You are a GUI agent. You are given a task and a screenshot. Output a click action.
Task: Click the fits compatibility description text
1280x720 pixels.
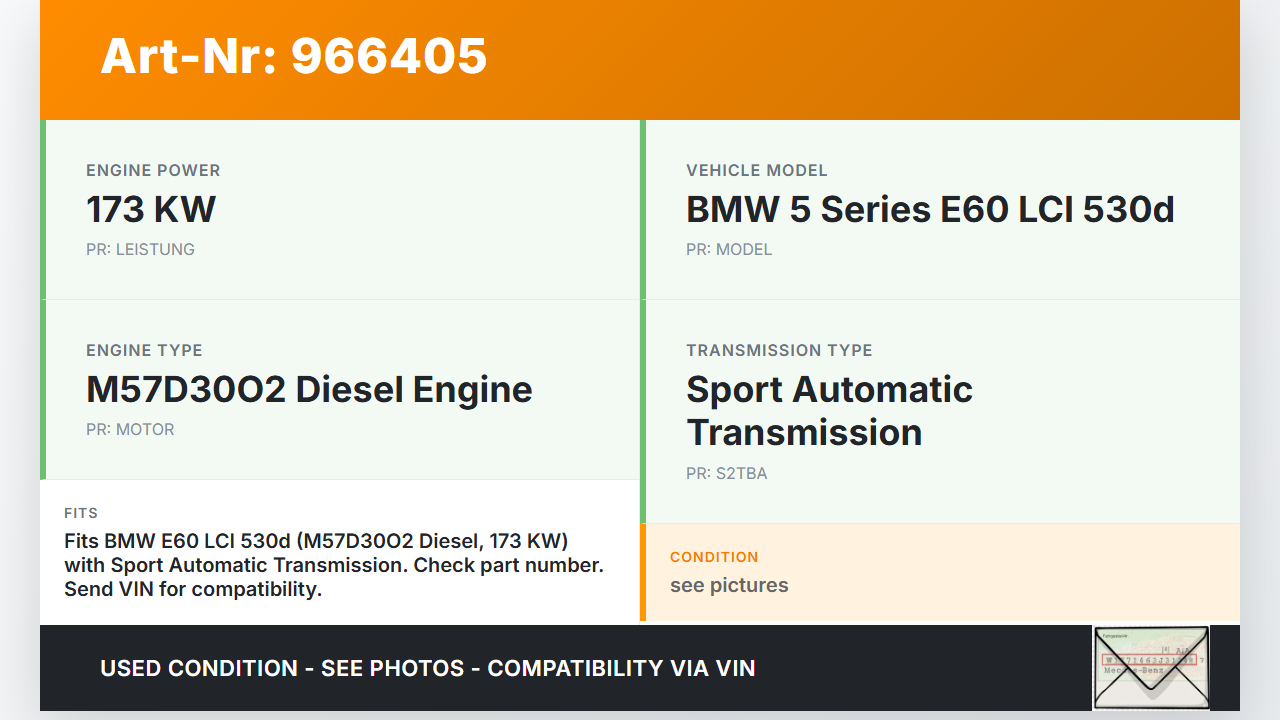click(333, 565)
